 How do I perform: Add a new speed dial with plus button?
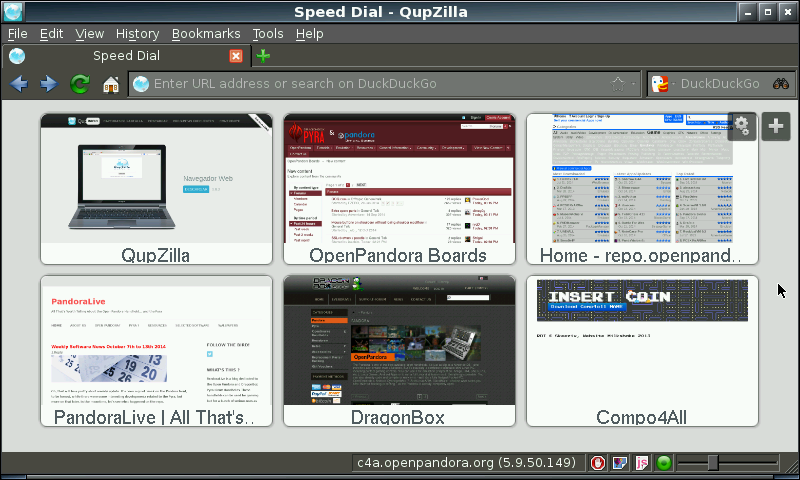777,126
